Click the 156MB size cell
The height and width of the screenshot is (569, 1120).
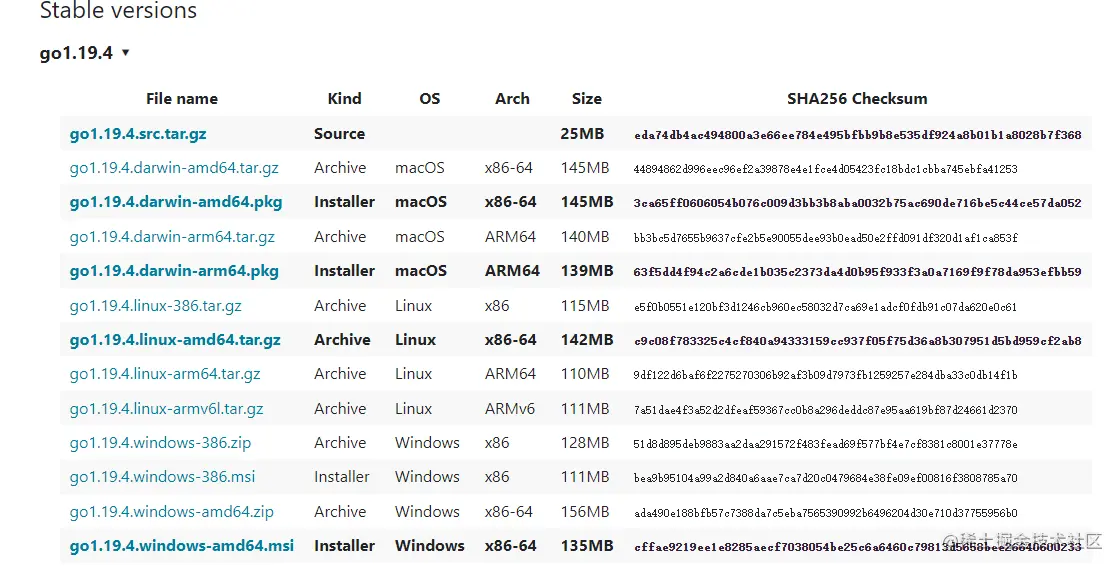pos(585,512)
